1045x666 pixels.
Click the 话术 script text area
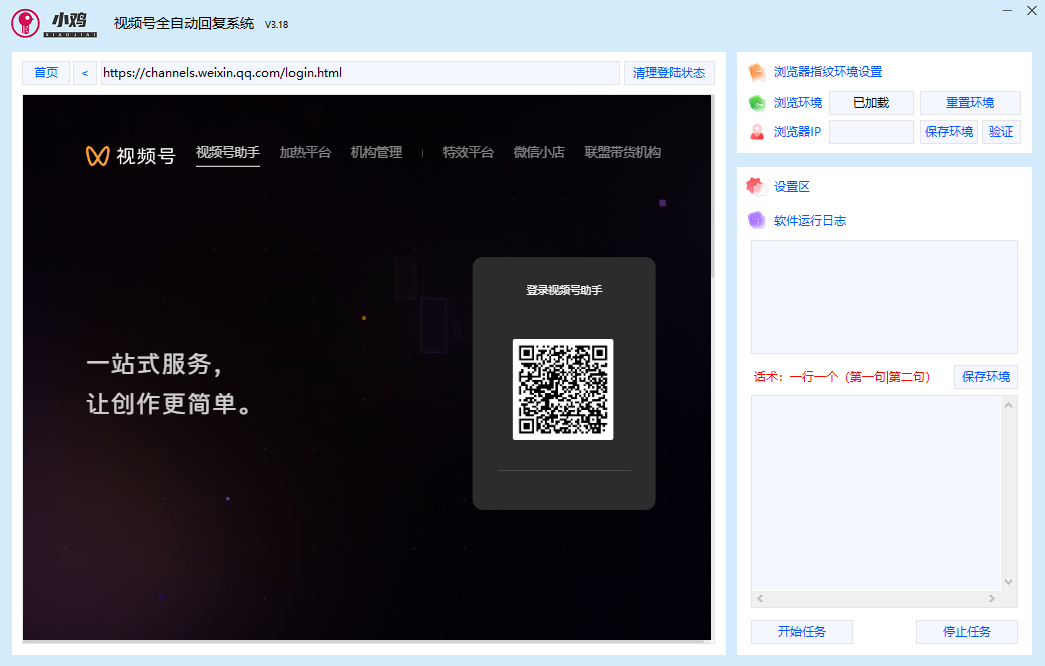[876, 493]
